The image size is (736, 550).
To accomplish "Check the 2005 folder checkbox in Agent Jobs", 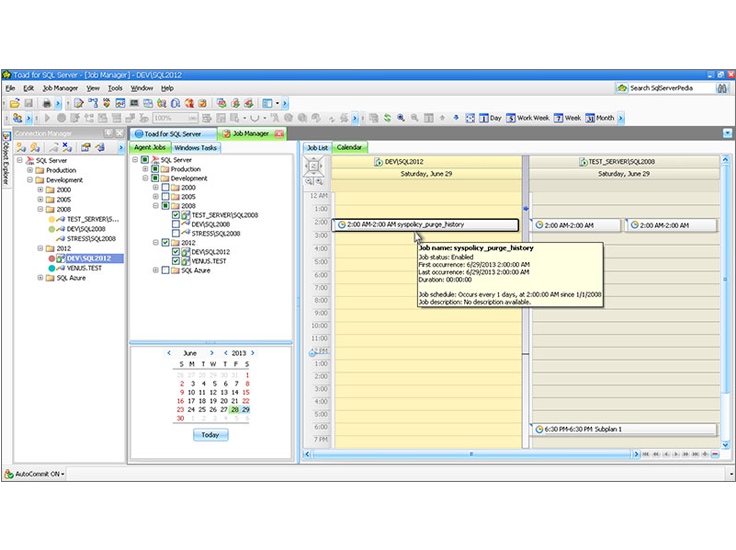I will tap(165, 197).
